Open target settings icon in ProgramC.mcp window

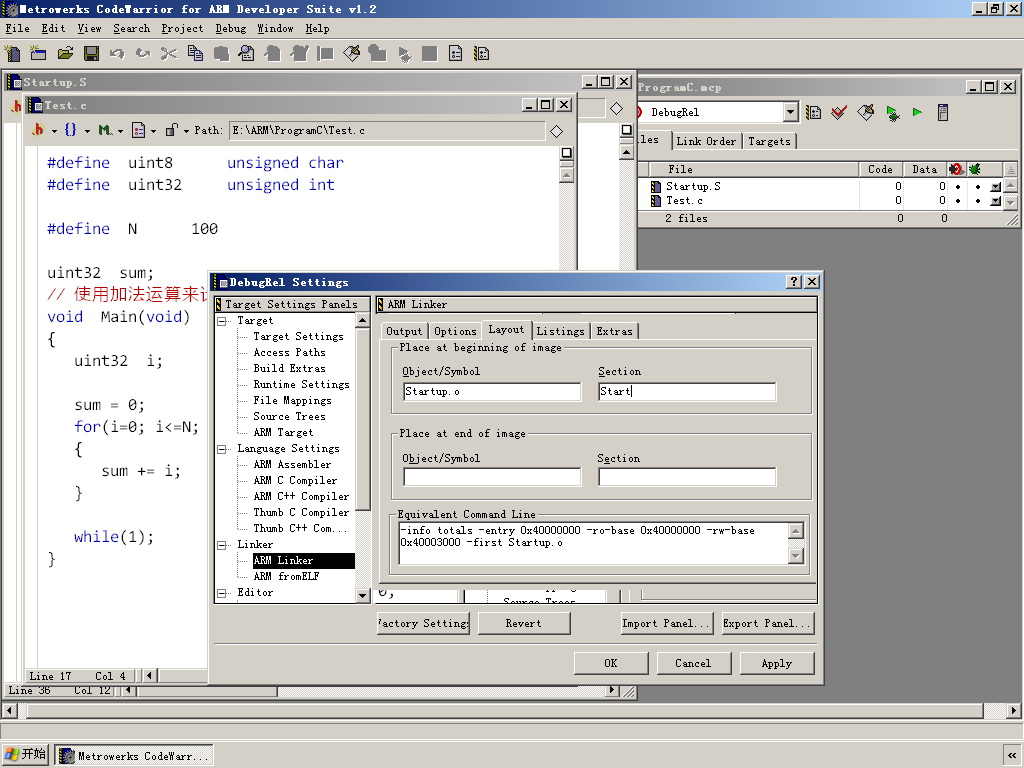[x=813, y=112]
